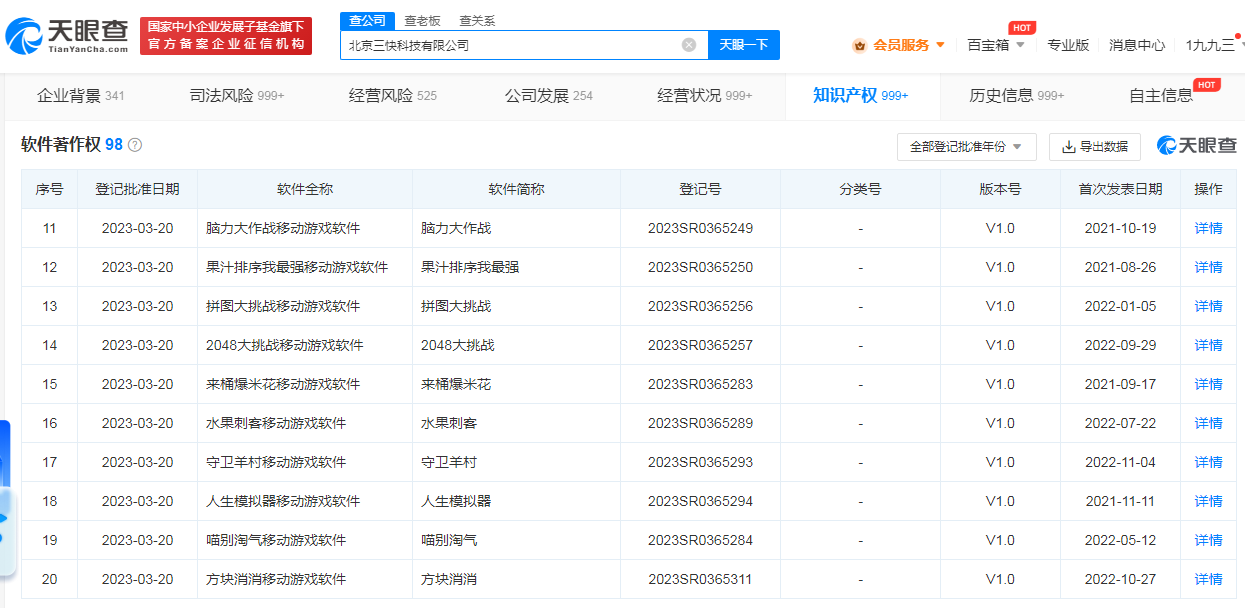
Task: Open 详情 for 喵别淘气移动游戏软件
Action: click(x=1208, y=540)
